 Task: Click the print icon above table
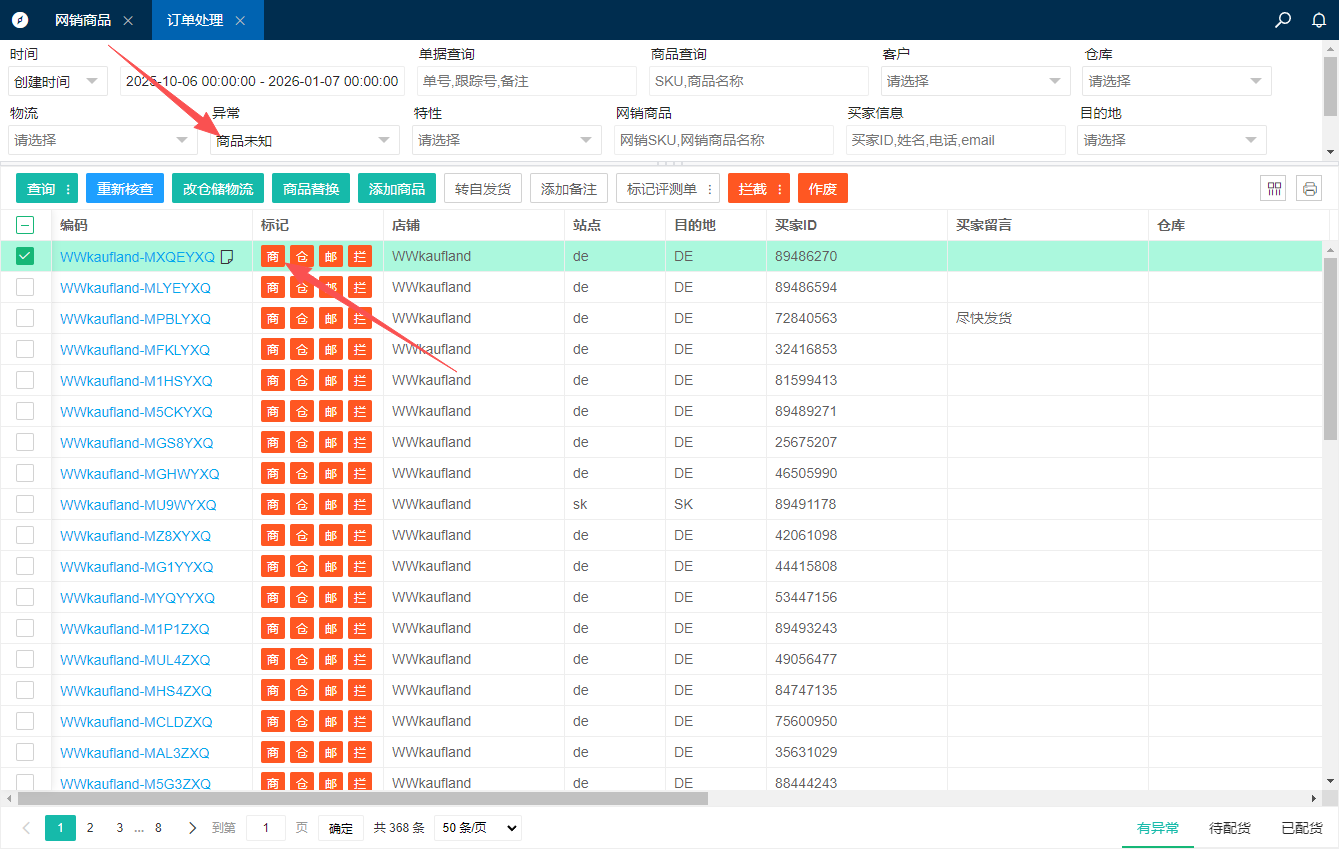[x=1309, y=188]
